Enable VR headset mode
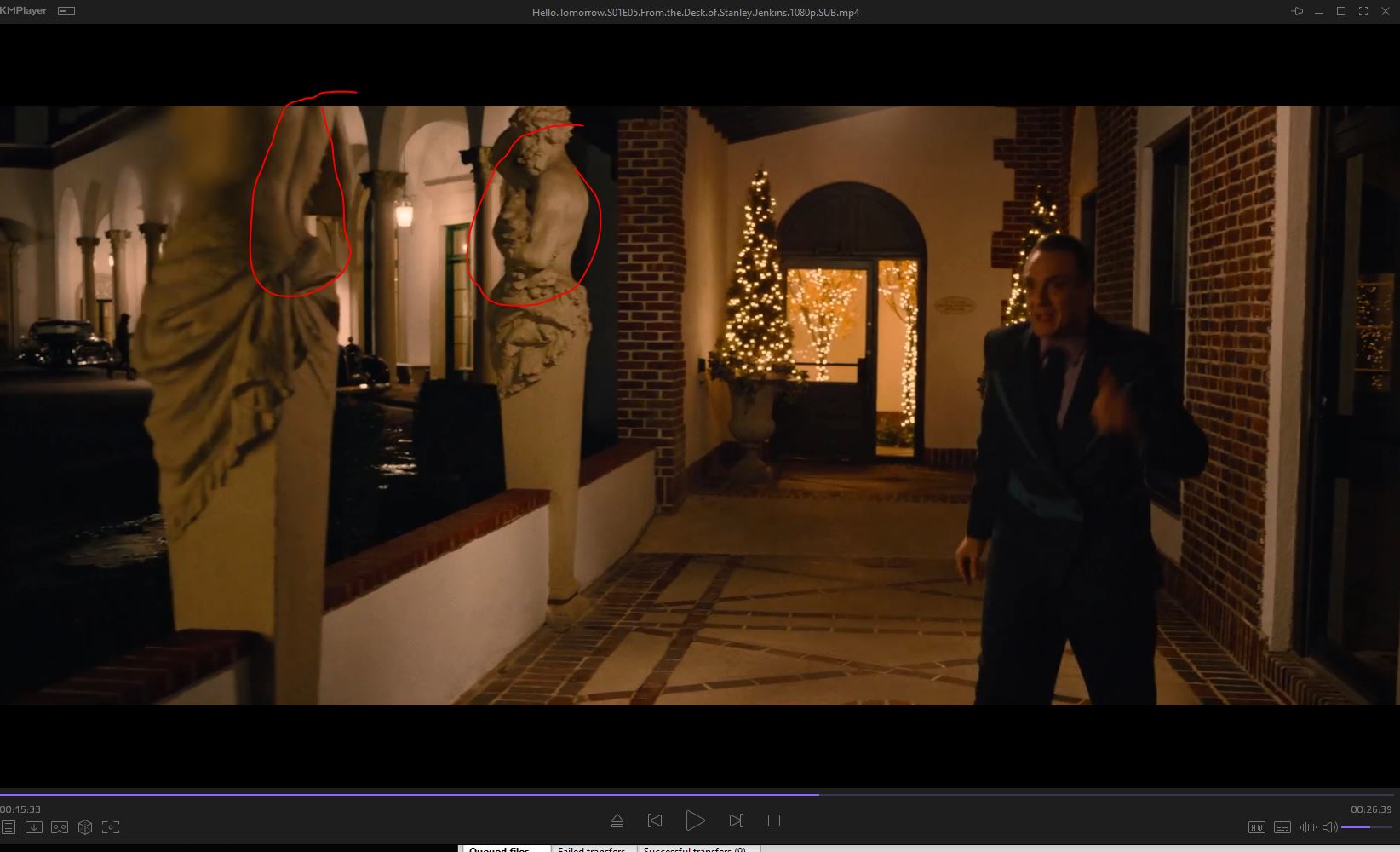Screen dimensions: 1400x852 pyautogui.click(x=60, y=827)
